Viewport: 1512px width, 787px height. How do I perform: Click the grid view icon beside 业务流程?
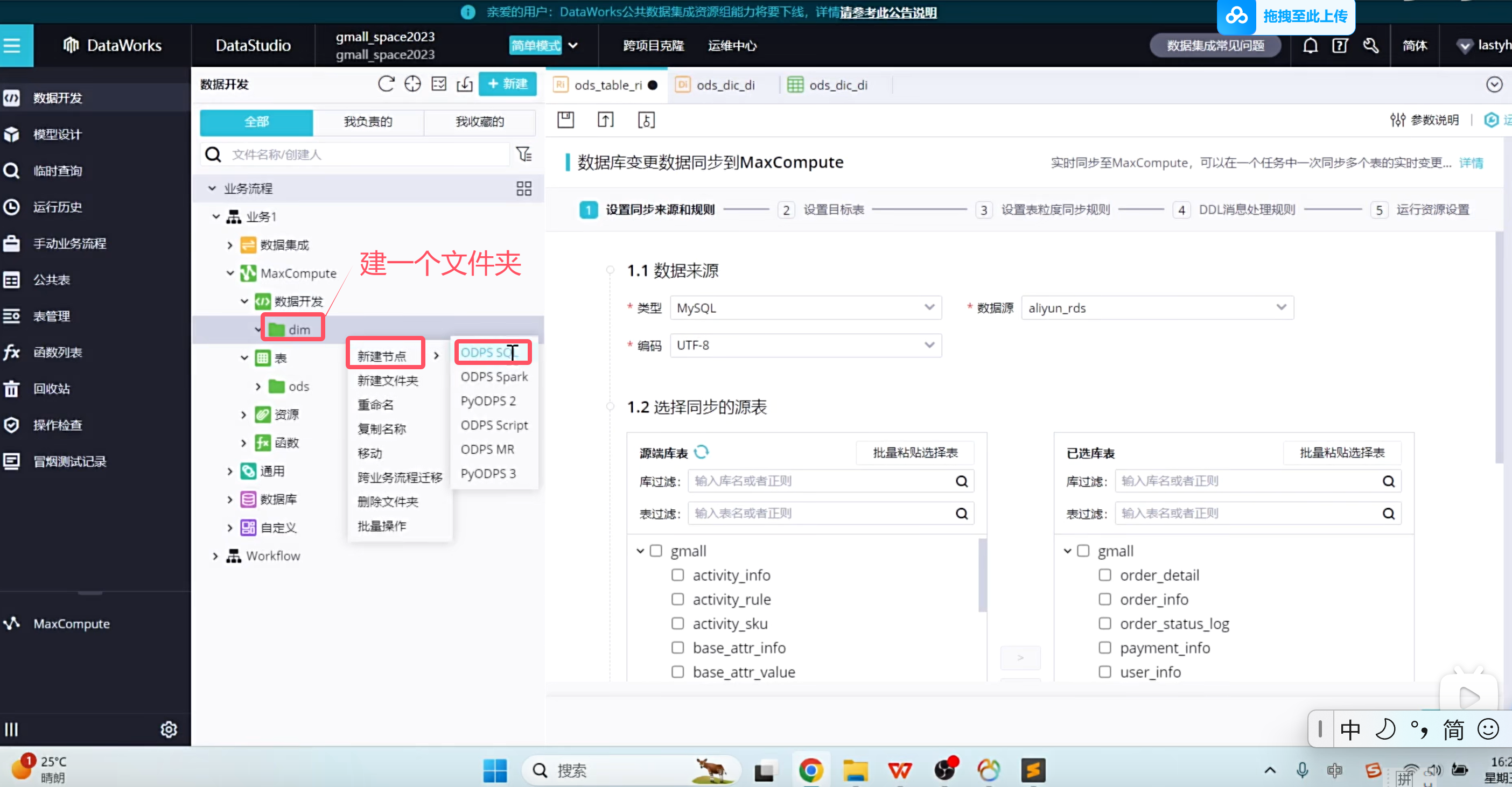[x=523, y=188]
